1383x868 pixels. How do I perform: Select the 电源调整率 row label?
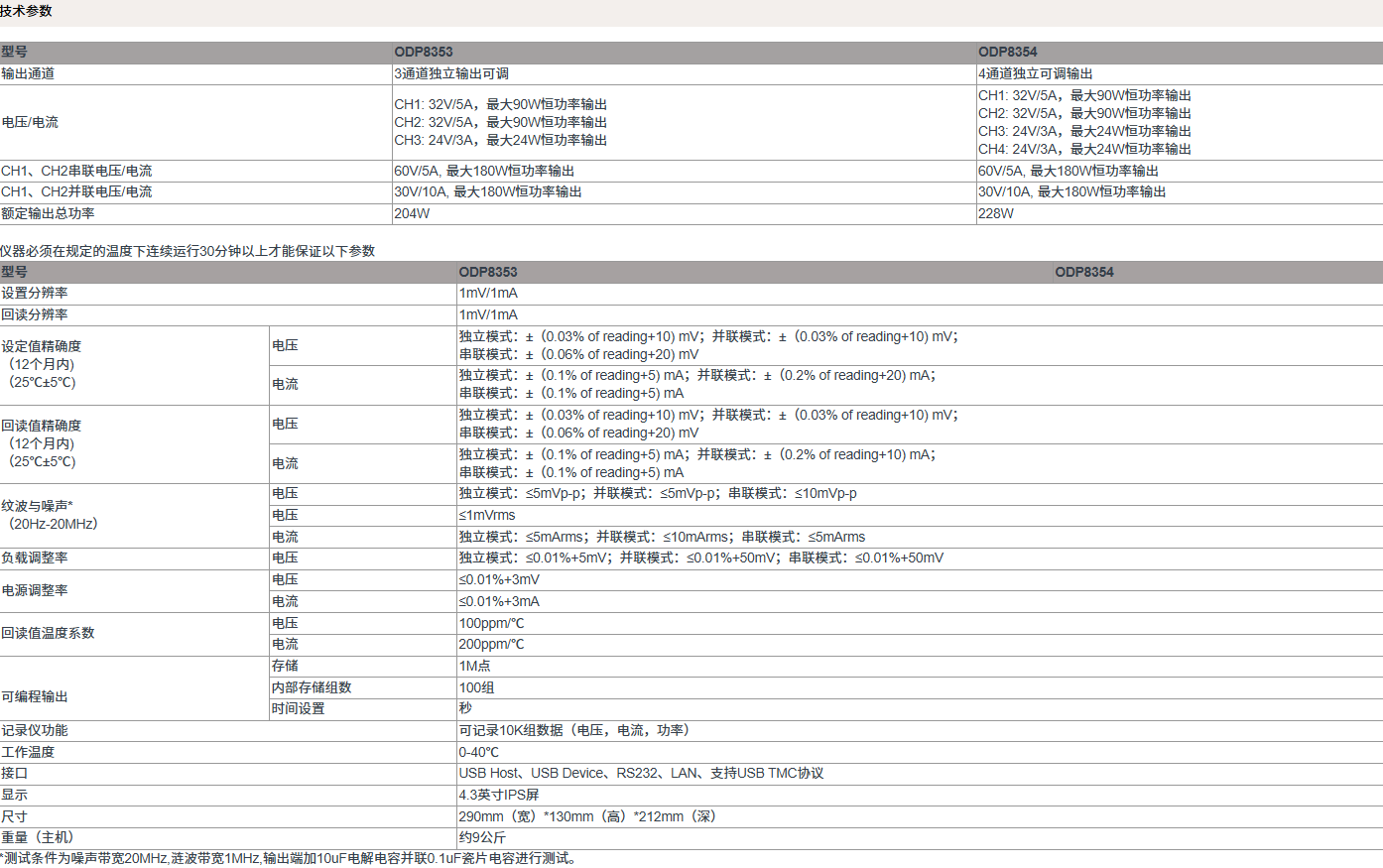[x=35, y=590]
